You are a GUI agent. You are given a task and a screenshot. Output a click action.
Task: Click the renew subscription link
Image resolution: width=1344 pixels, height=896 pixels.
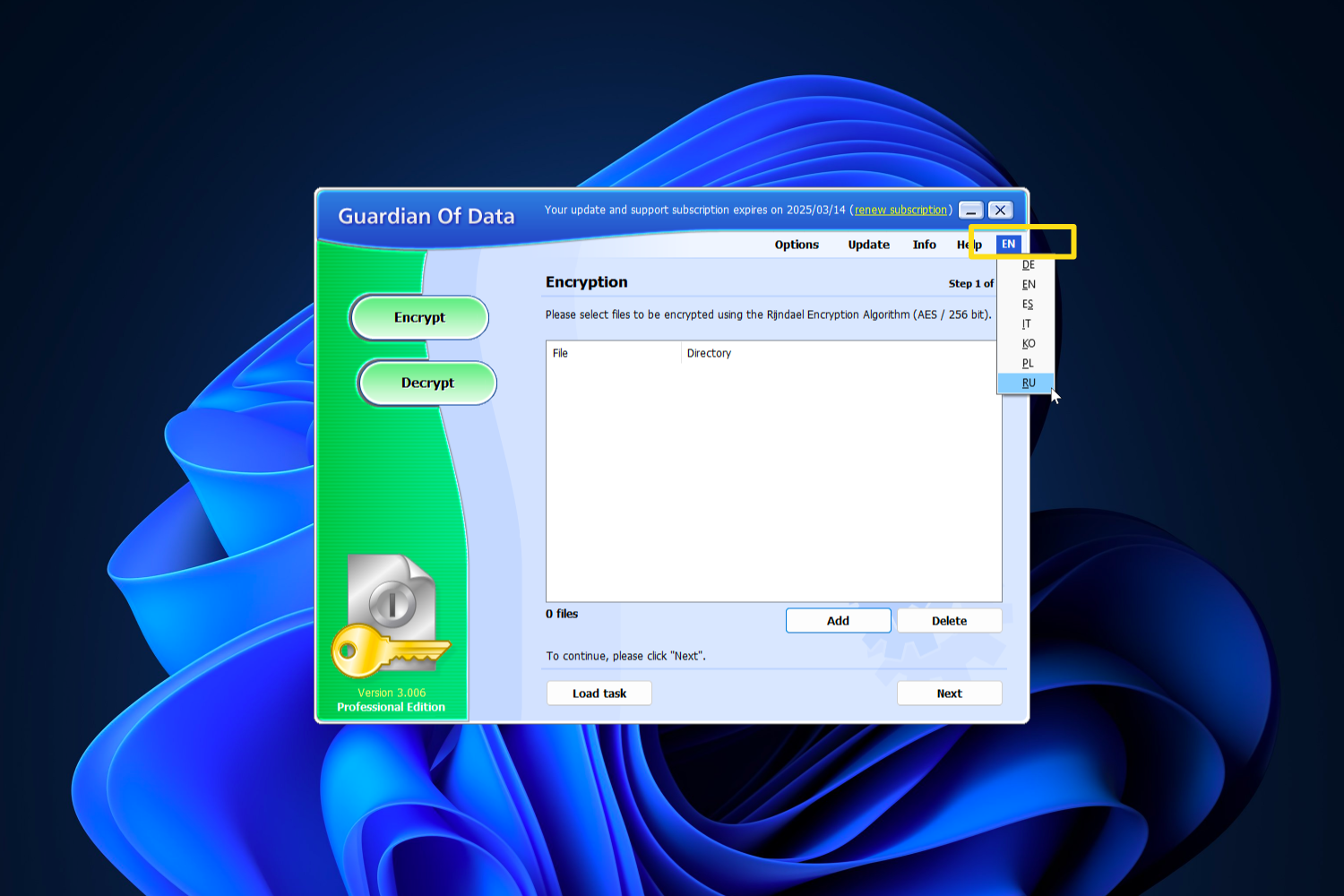pos(900,210)
